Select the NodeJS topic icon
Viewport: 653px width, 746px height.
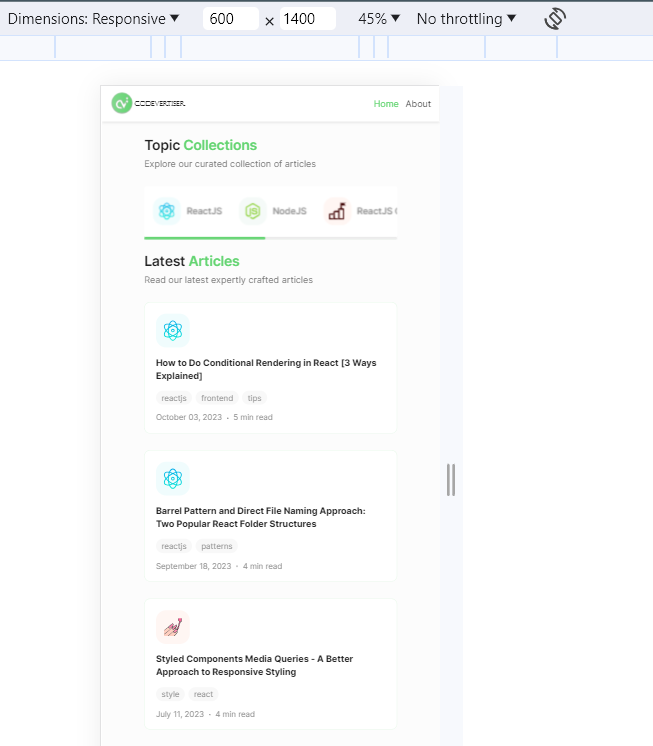click(x=253, y=211)
